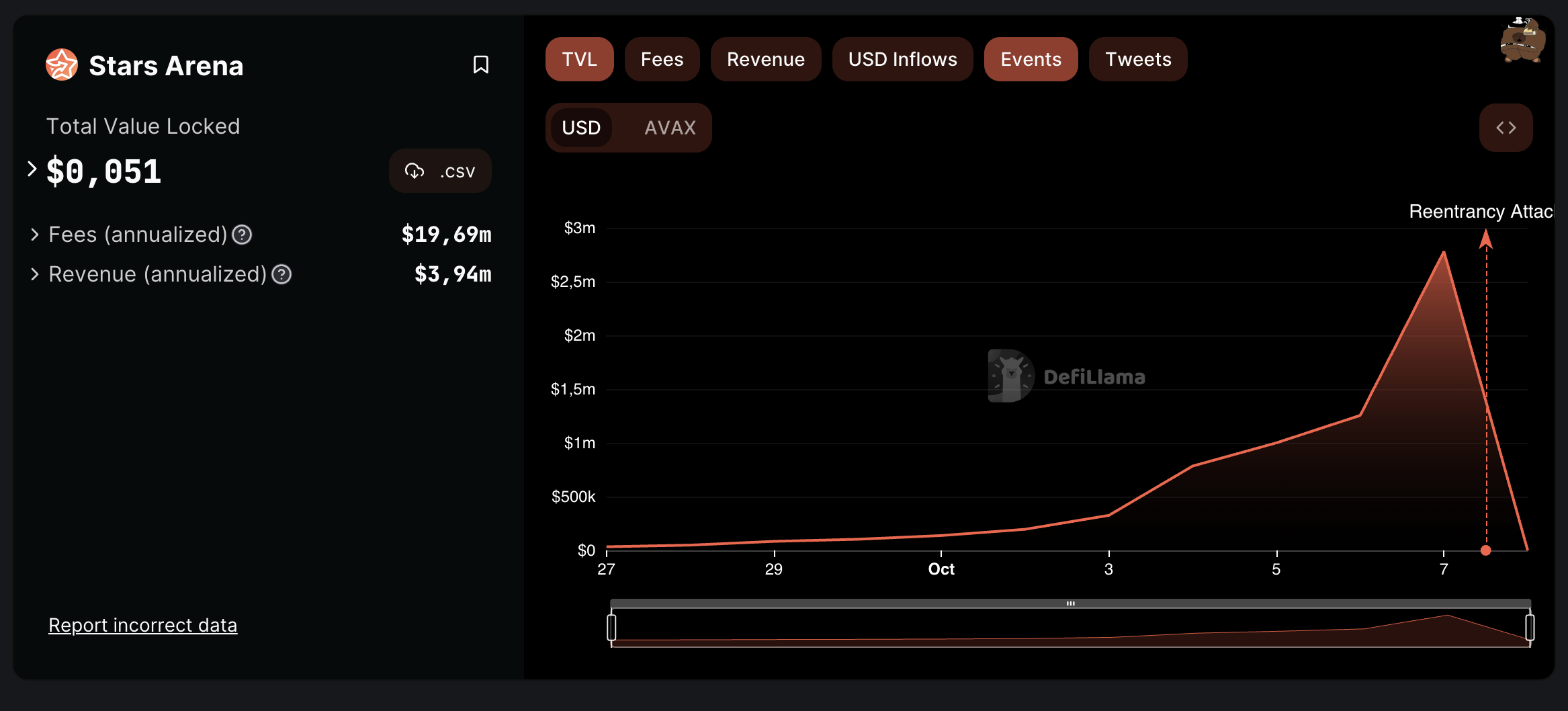Download TVL data as .csv
Screen dimensions: 1568x711
(x=440, y=171)
